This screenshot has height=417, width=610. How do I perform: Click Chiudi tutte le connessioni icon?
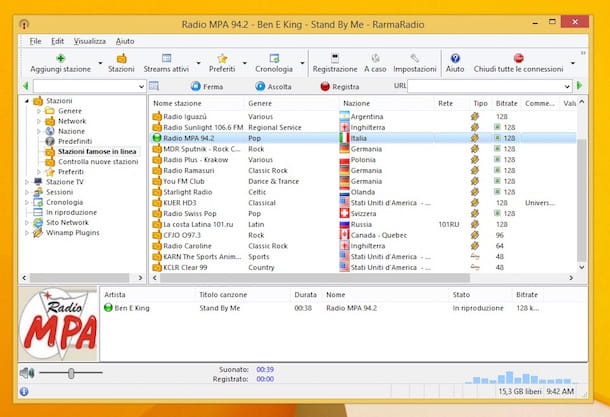519,58
